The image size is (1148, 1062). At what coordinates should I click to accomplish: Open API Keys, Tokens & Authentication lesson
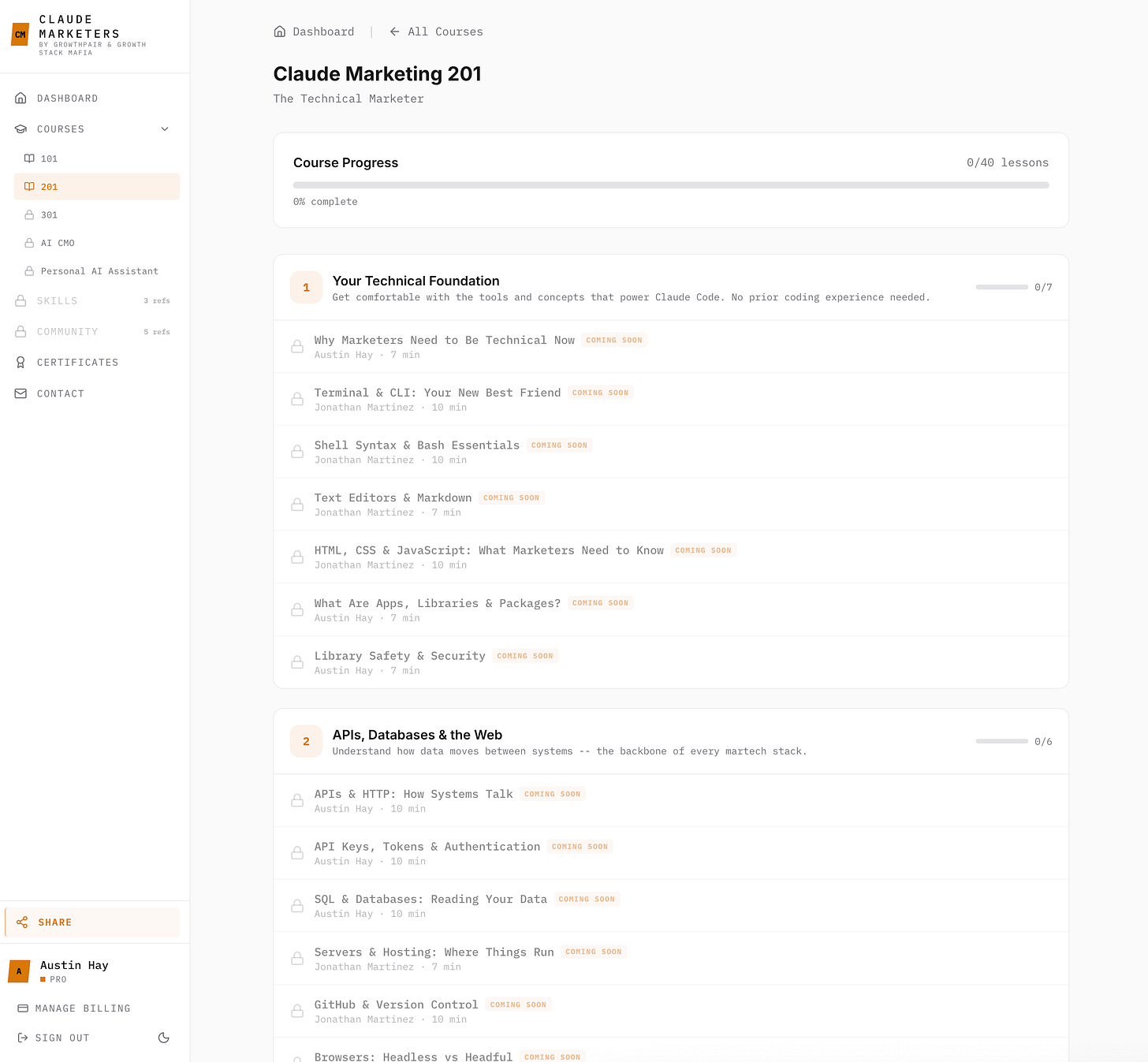[x=671, y=853]
